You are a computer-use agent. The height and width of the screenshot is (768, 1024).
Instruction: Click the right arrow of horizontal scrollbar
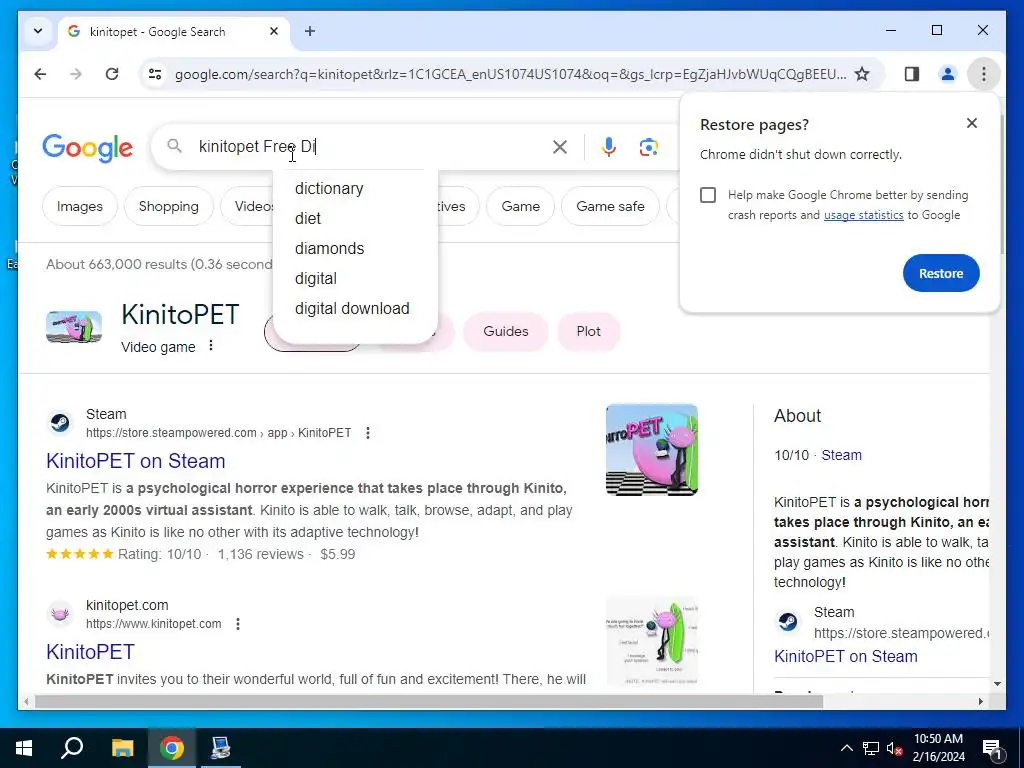pyautogui.click(x=980, y=702)
